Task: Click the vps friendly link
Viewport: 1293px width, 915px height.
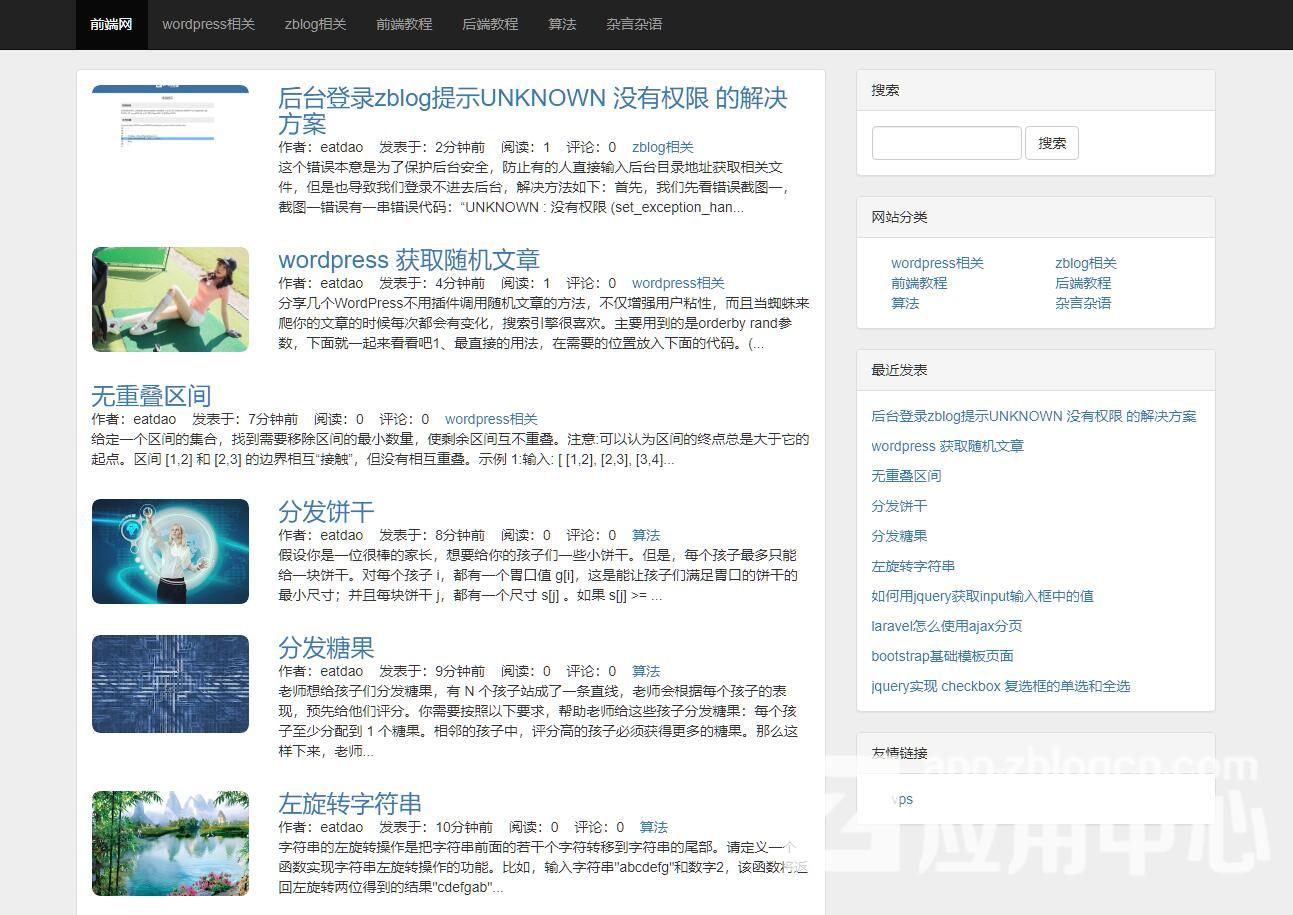Action: click(x=902, y=799)
